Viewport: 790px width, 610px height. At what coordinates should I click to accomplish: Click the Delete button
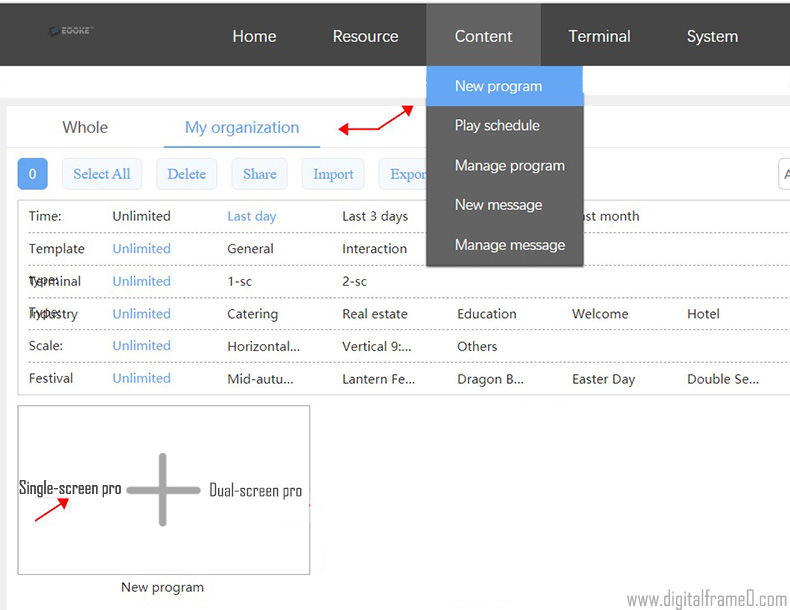[186, 174]
